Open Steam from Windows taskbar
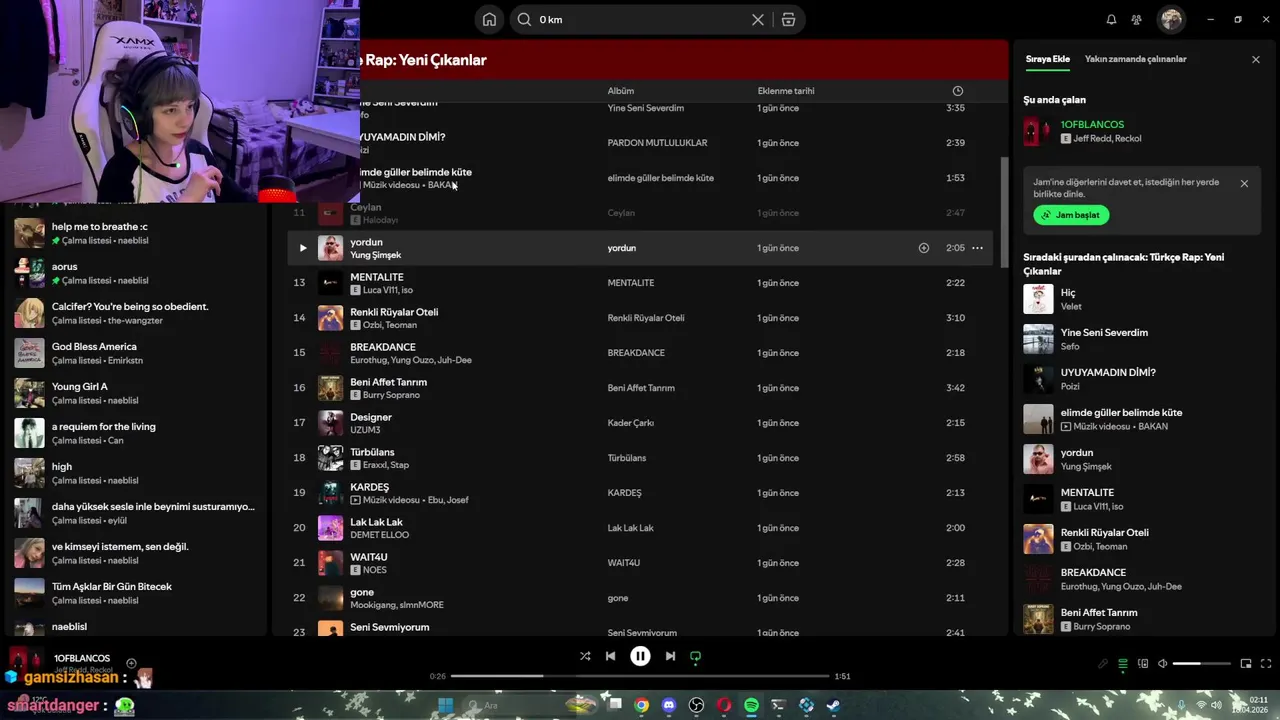The image size is (1280, 720). (x=833, y=705)
